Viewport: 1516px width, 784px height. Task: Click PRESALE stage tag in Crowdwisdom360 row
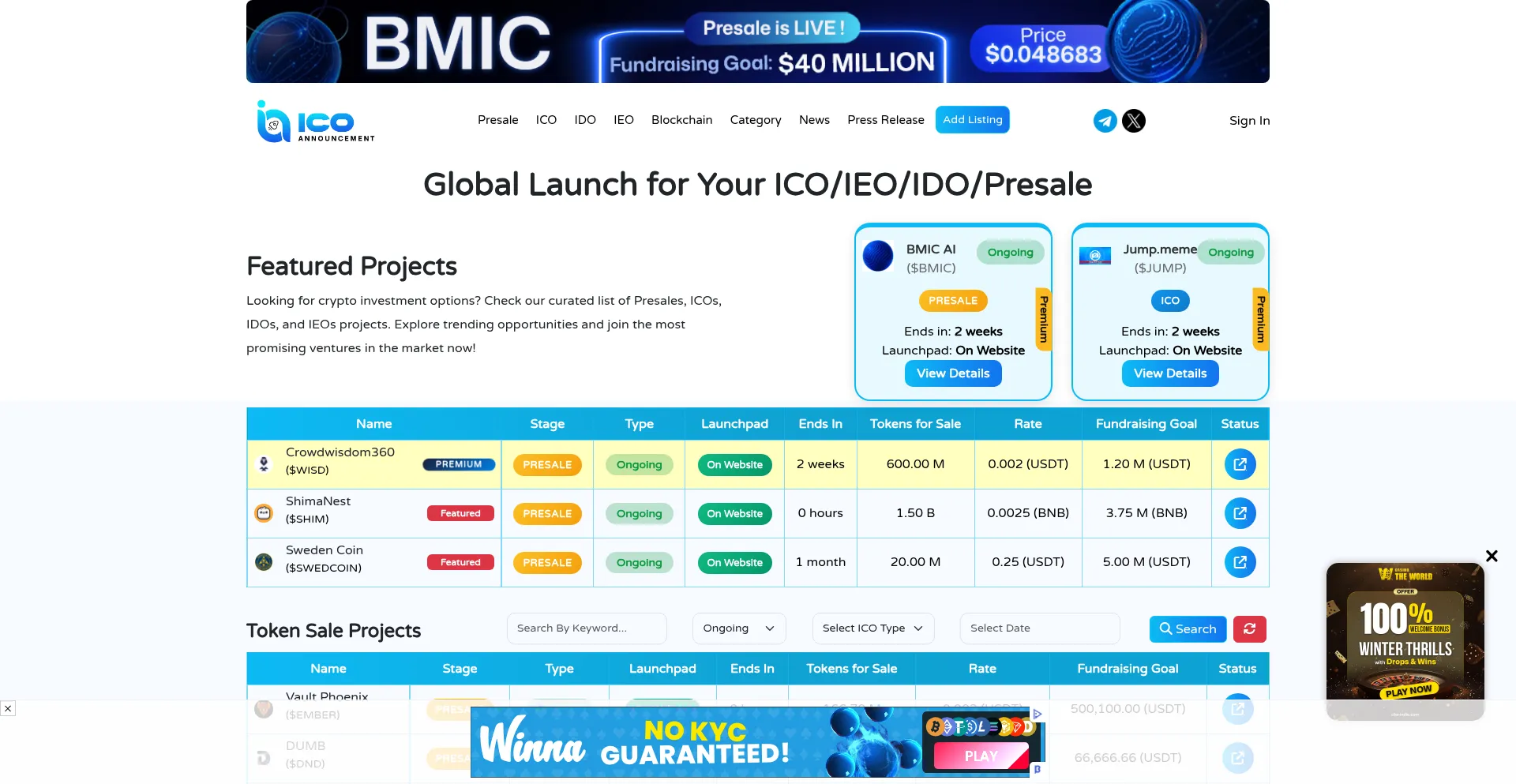(x=547, y=465)
